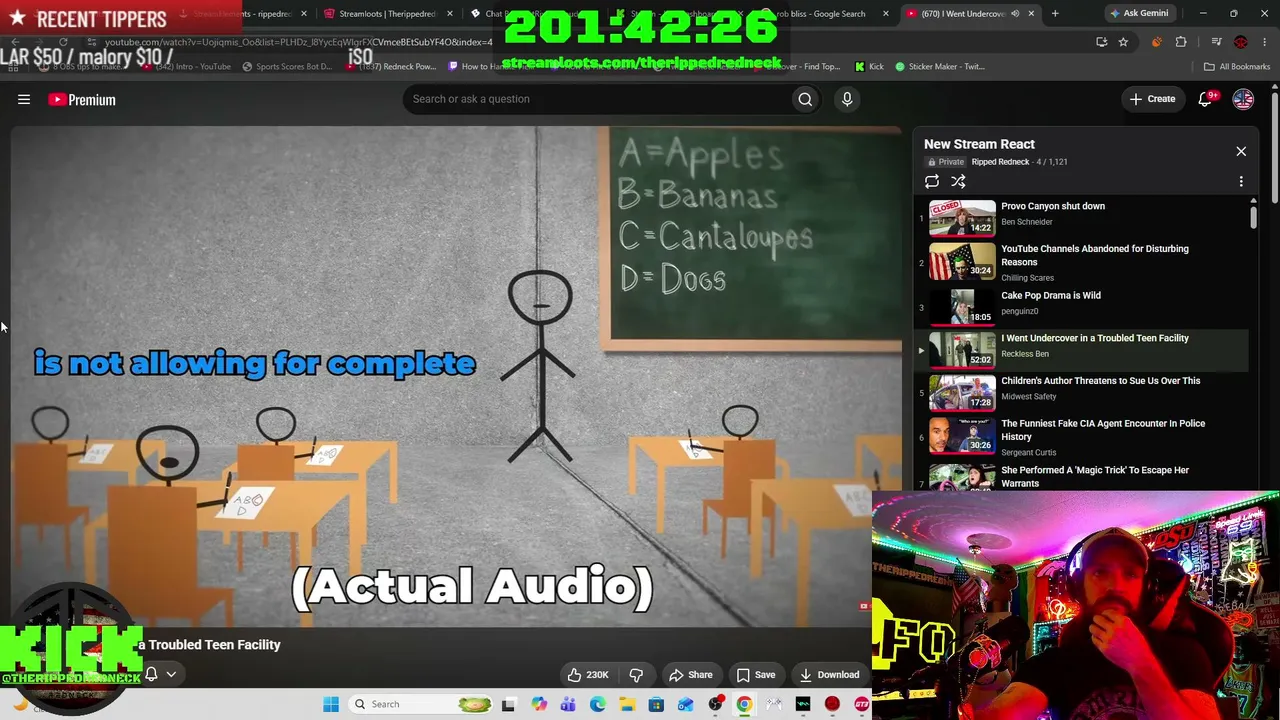Screen dimensions: 1280x720
Task: Open the YouTube account avatar menu
Action: click(1243, 99)
